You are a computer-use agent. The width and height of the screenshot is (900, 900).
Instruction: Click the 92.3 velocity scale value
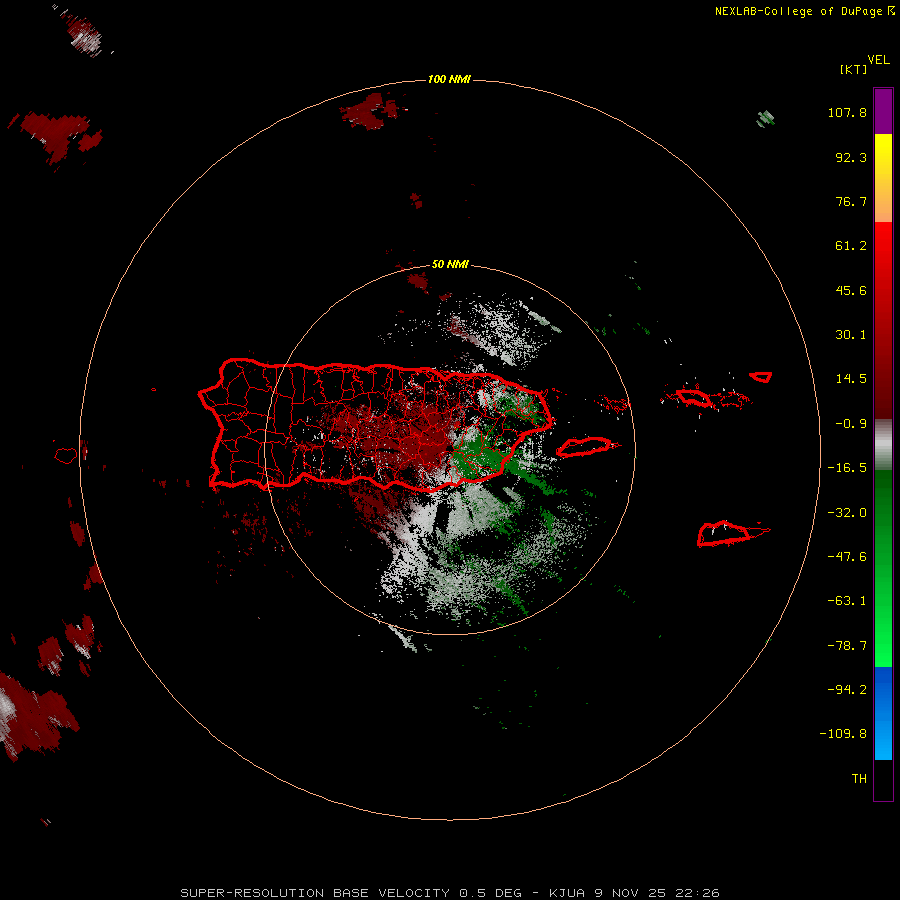point(851,157)
